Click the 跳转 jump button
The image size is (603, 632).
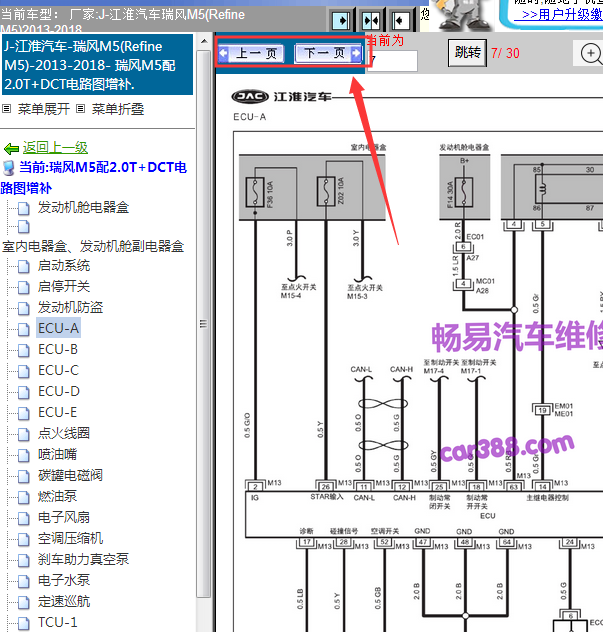point(468,53)
